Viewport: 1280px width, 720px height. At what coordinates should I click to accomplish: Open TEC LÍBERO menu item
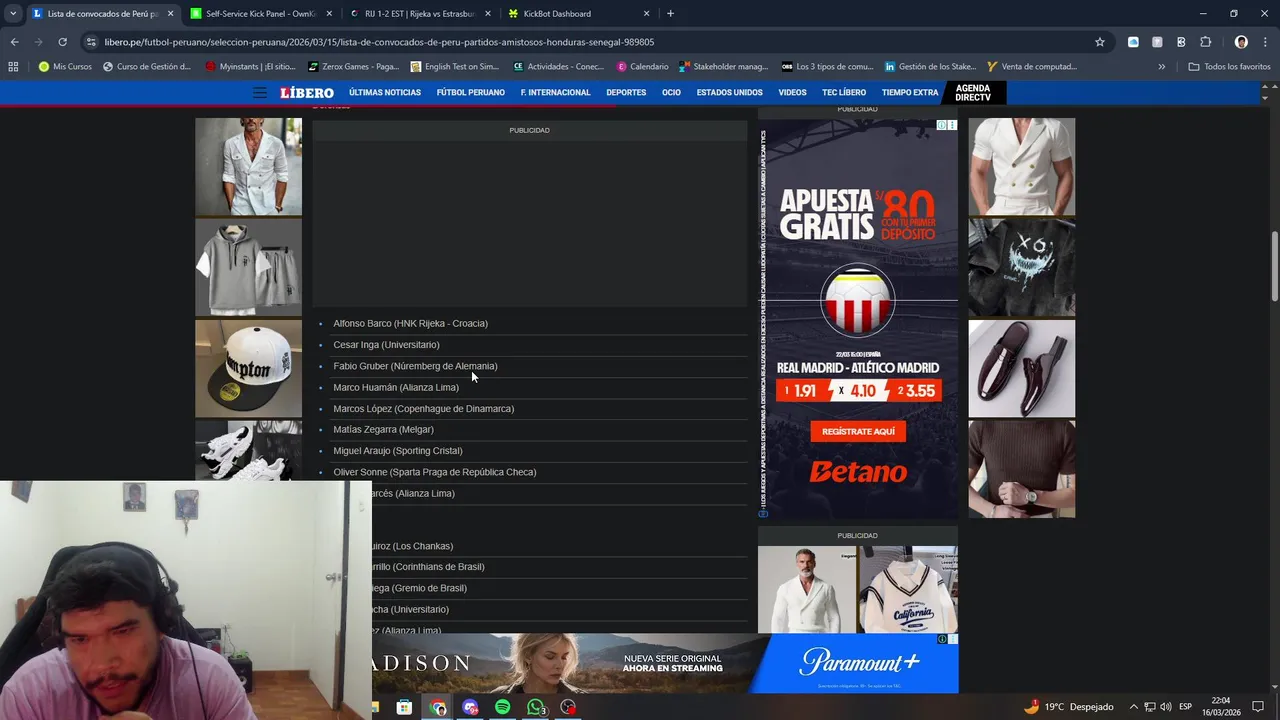pyautogui.click(x=844, y=93)
